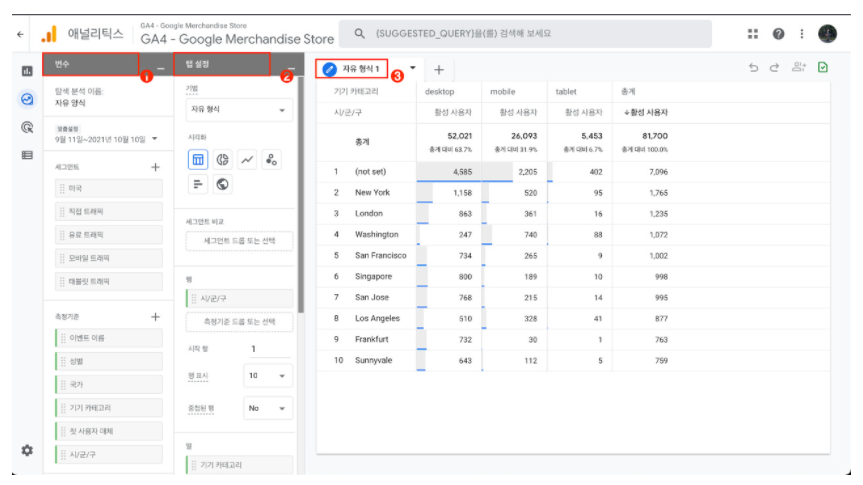The width and height of the screenshot is (863, 485).
Task: Click the 시작 행 input field
Action: point(269,349)
